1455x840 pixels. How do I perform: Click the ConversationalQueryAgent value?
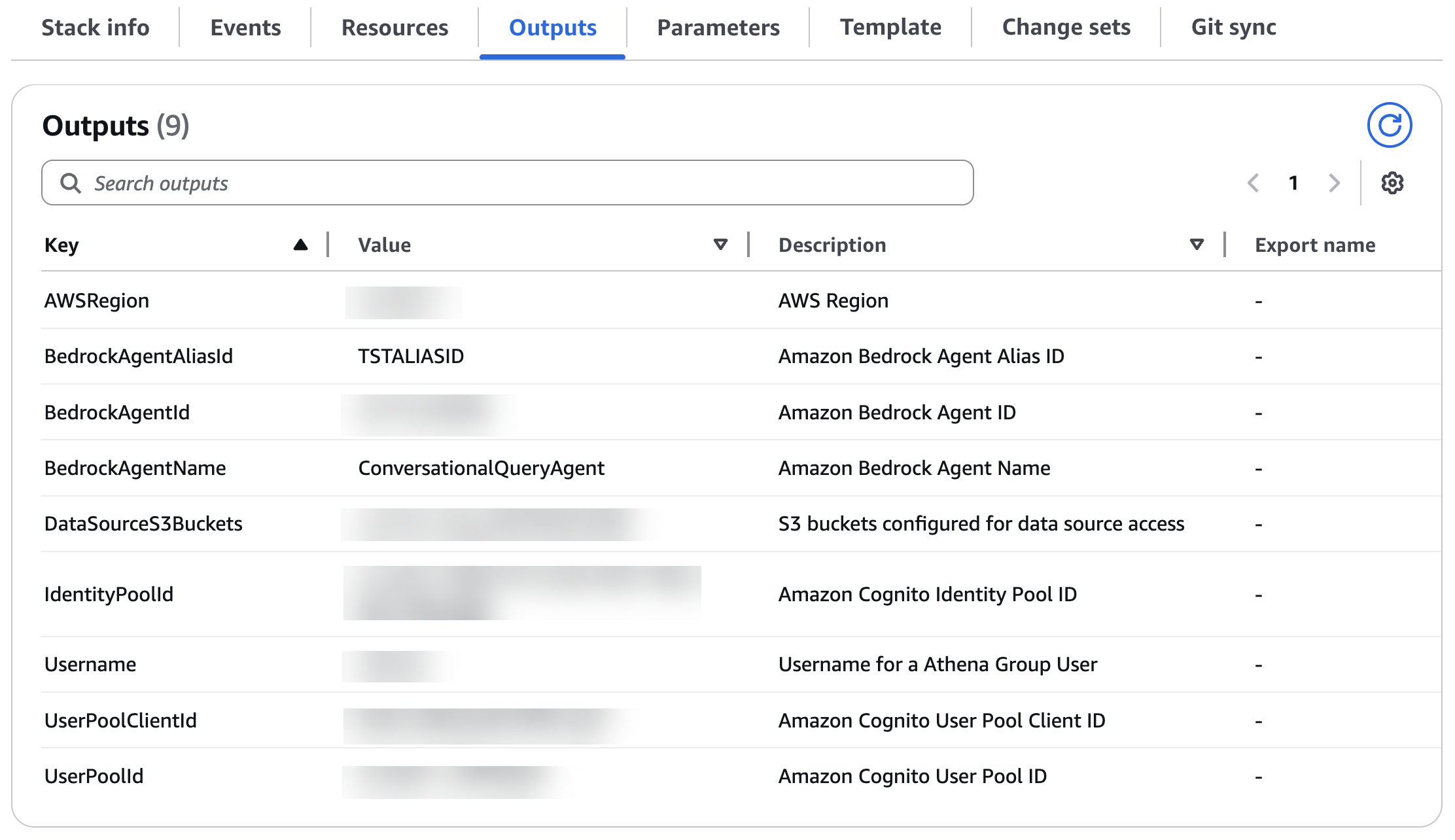[x=481, y=468]
